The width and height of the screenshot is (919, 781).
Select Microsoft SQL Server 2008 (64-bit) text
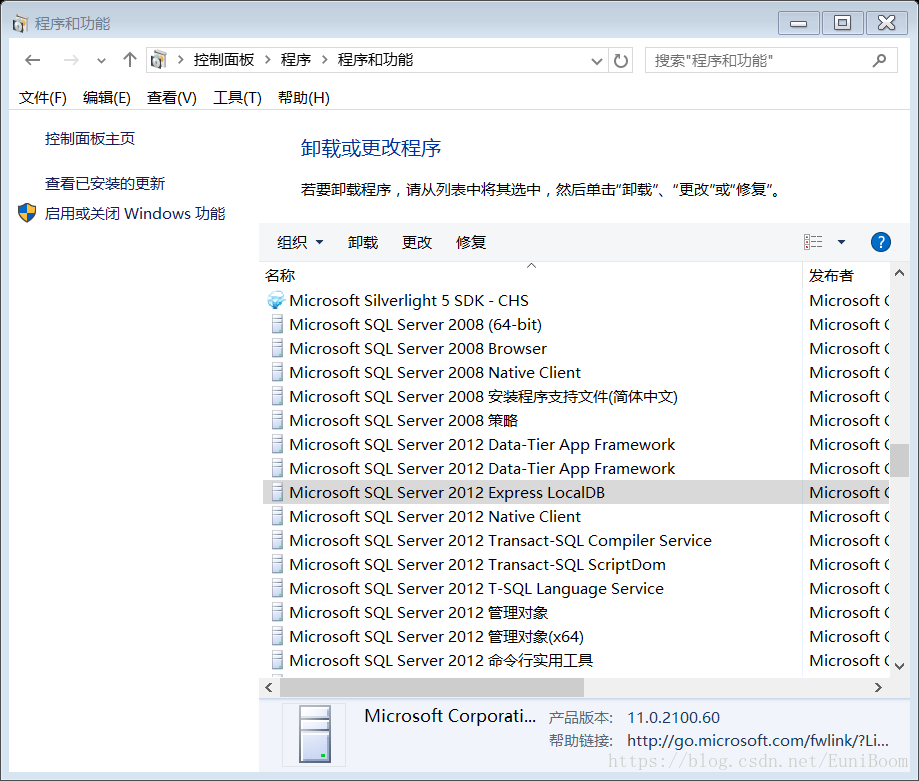(x=416, y=325)
